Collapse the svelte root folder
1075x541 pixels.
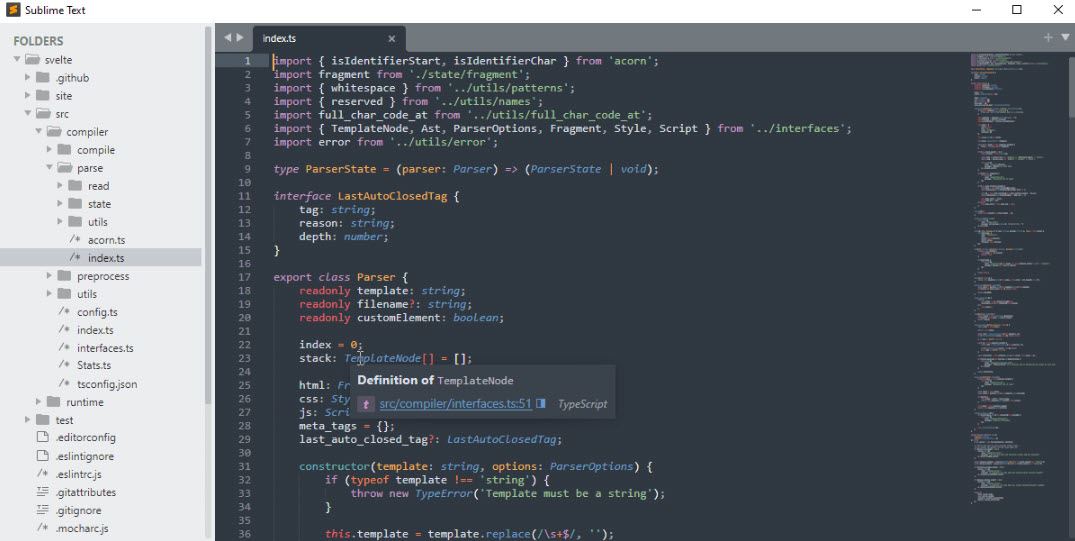point(17,60)
